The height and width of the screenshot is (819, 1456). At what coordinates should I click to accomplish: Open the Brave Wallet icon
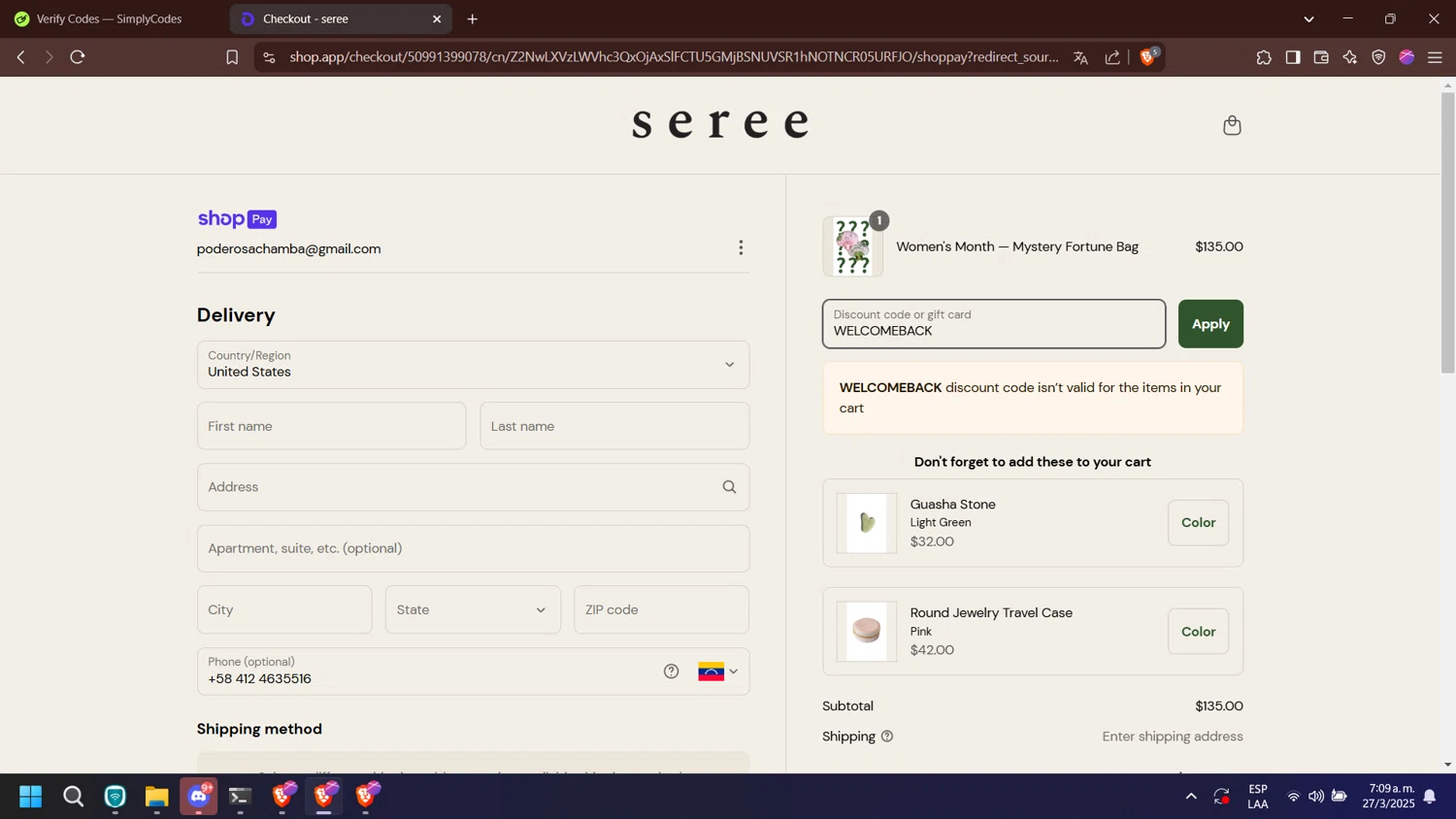(1321, 57)
